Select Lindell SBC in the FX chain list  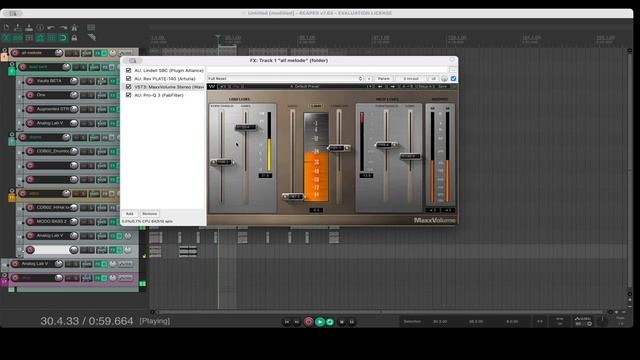click(x=169, y=70)
